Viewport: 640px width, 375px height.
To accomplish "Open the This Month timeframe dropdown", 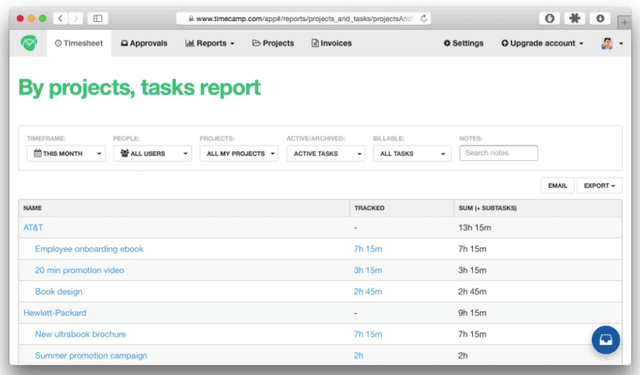I will [x=66, y=153].
